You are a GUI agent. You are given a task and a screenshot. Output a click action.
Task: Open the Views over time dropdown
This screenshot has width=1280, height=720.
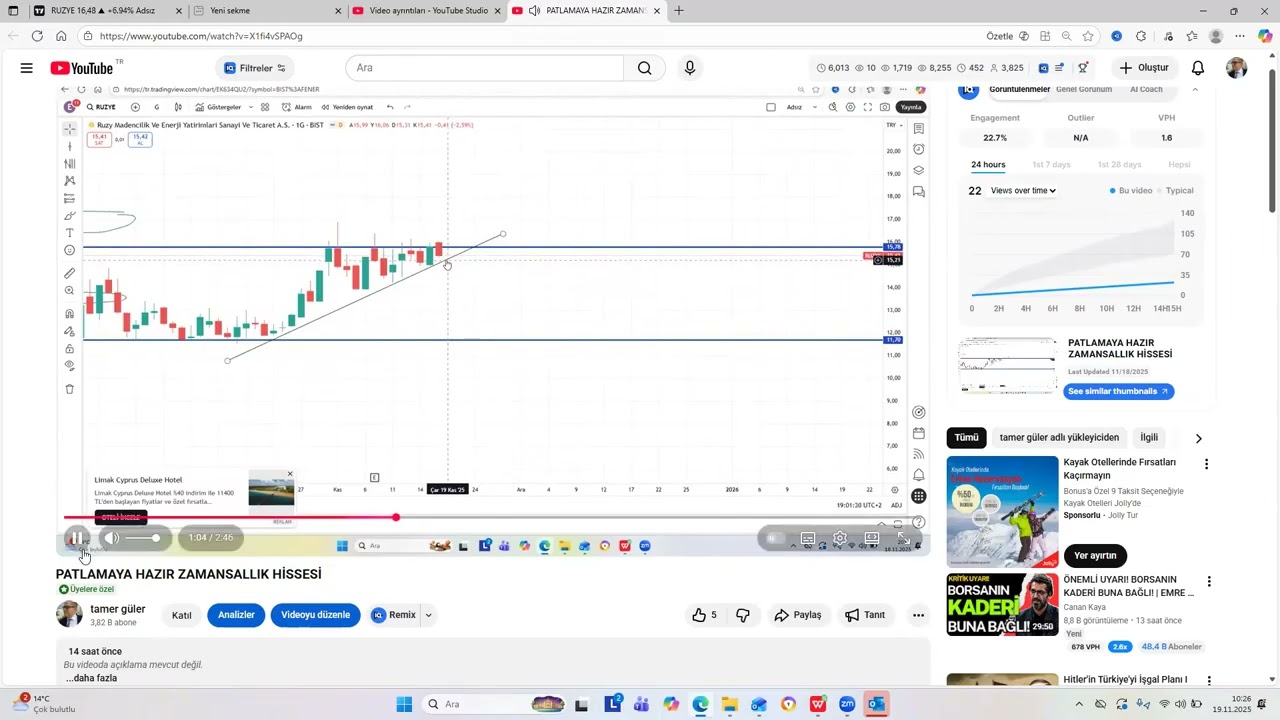[1023, 190]
